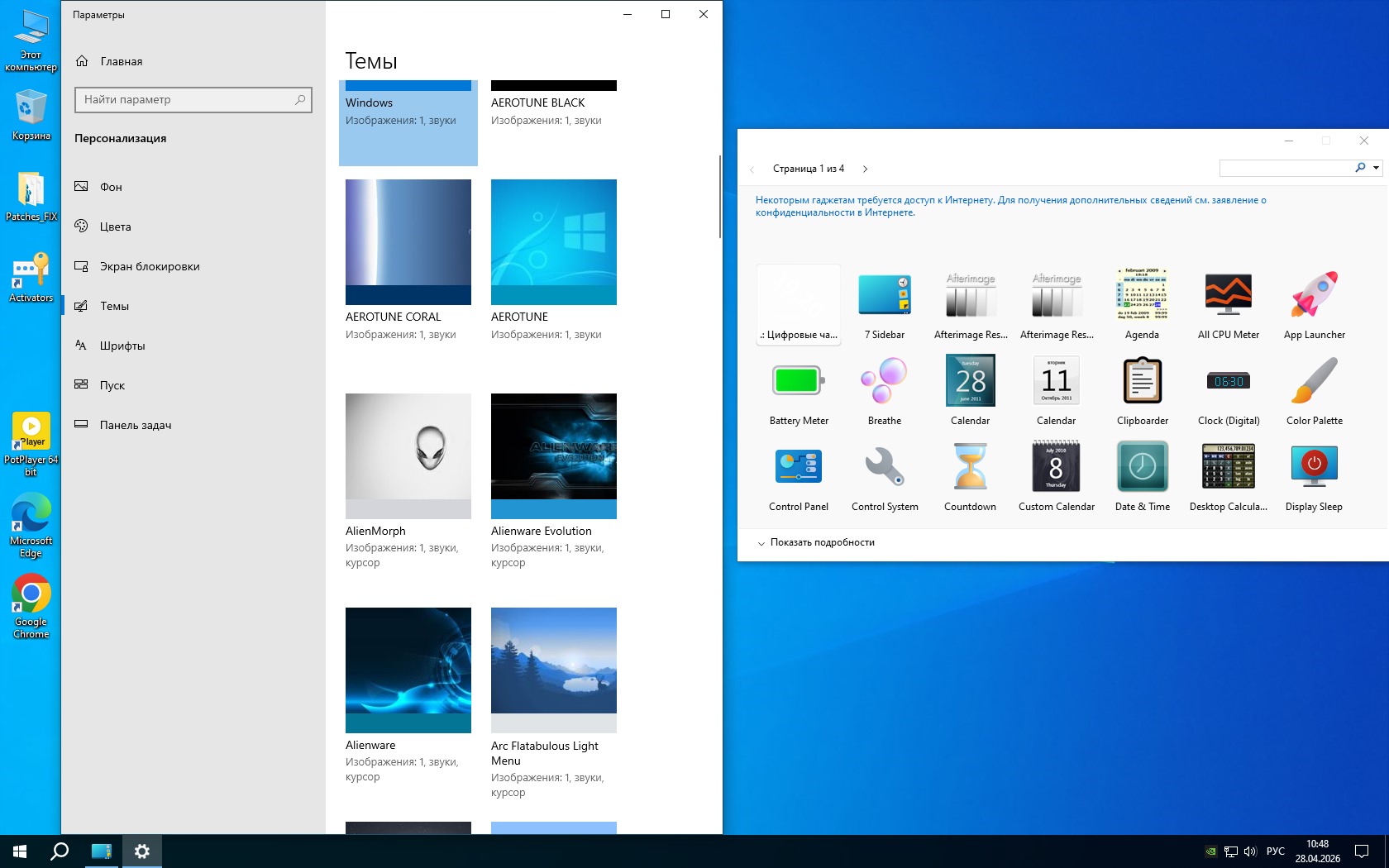The image size is (1389, 868).
Task: Select the Alienware Evolution theme
Action: [554, 455]
